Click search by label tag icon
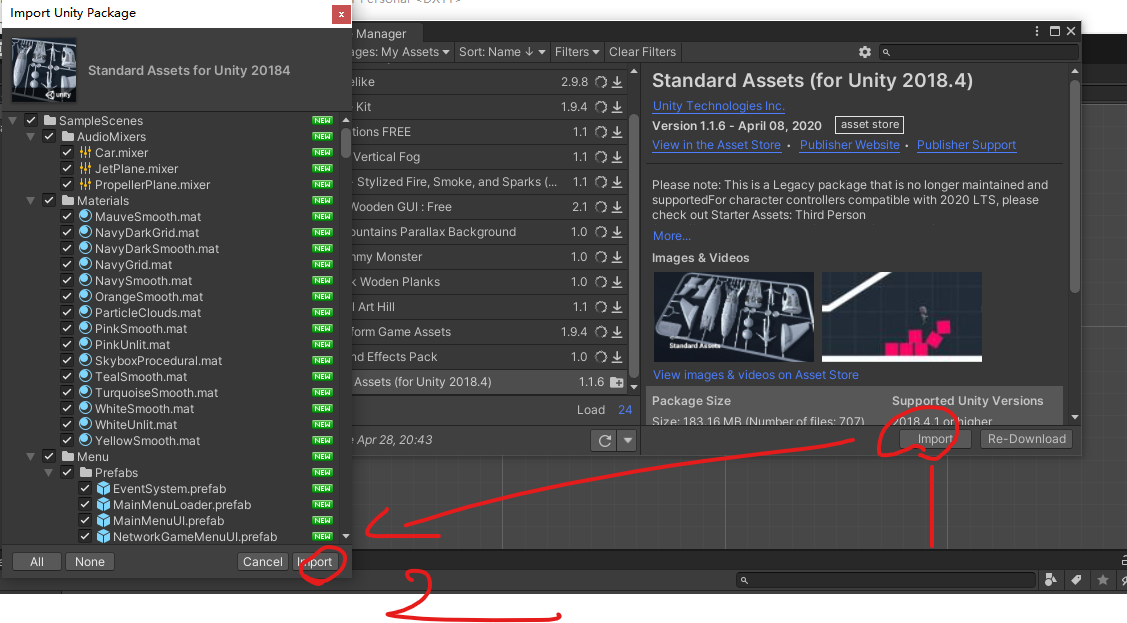 click(1076, 580)
